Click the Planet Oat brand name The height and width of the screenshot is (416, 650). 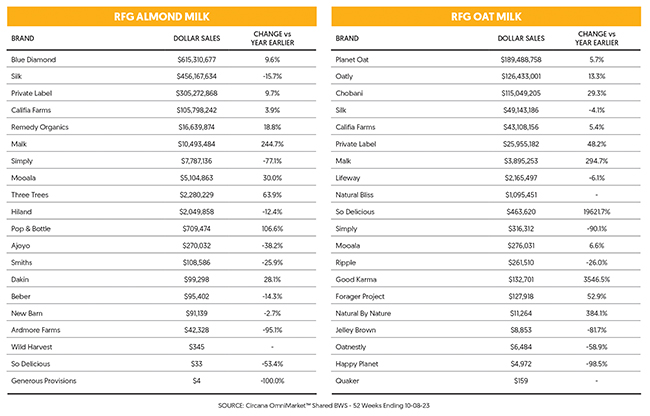352,60
